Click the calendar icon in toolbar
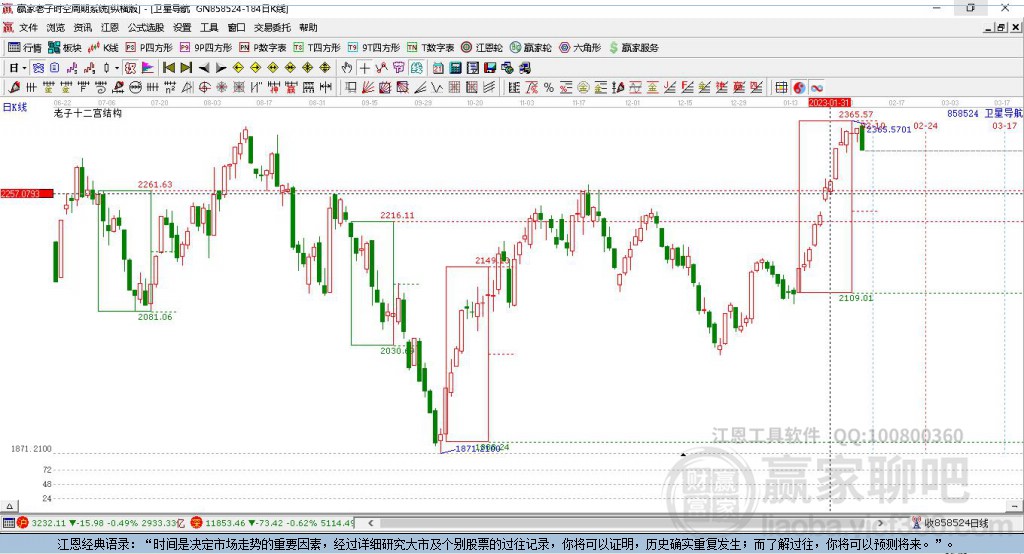1024x554 pixels. (x=438, y=68)
